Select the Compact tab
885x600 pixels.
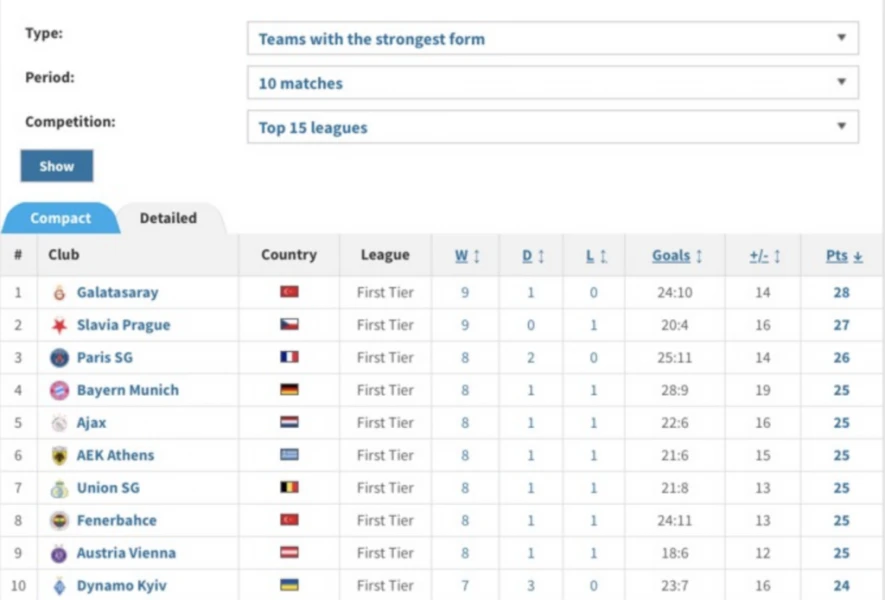pos(60,218)
